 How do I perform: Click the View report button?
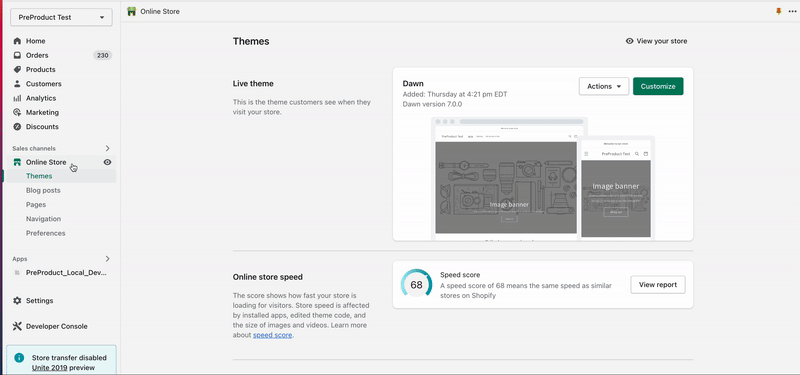pyautogui.click(x=658, y=285)
